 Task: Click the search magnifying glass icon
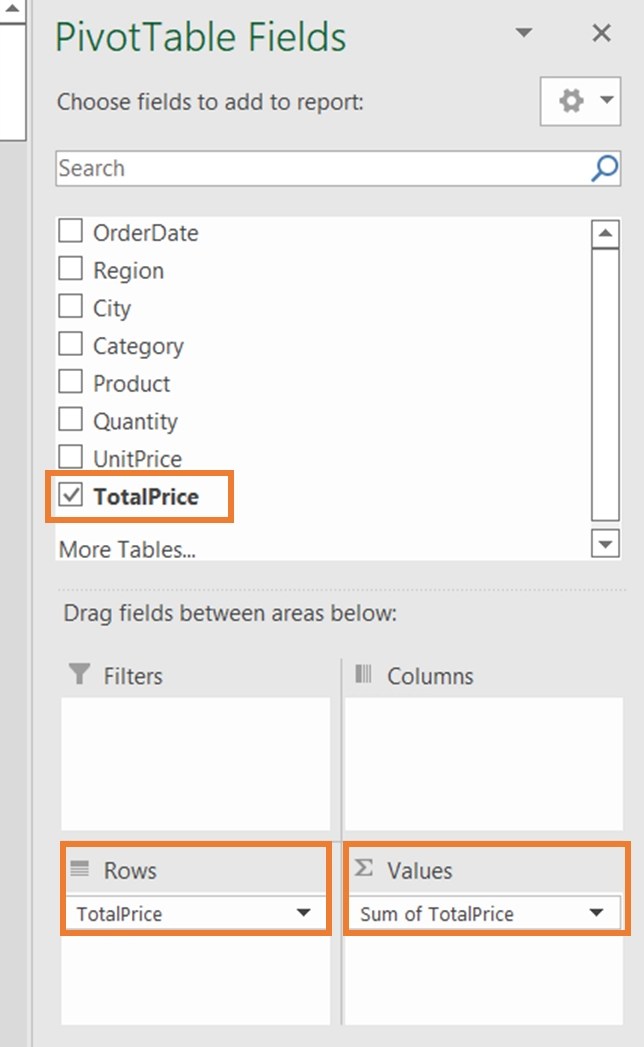coord(602,168)
